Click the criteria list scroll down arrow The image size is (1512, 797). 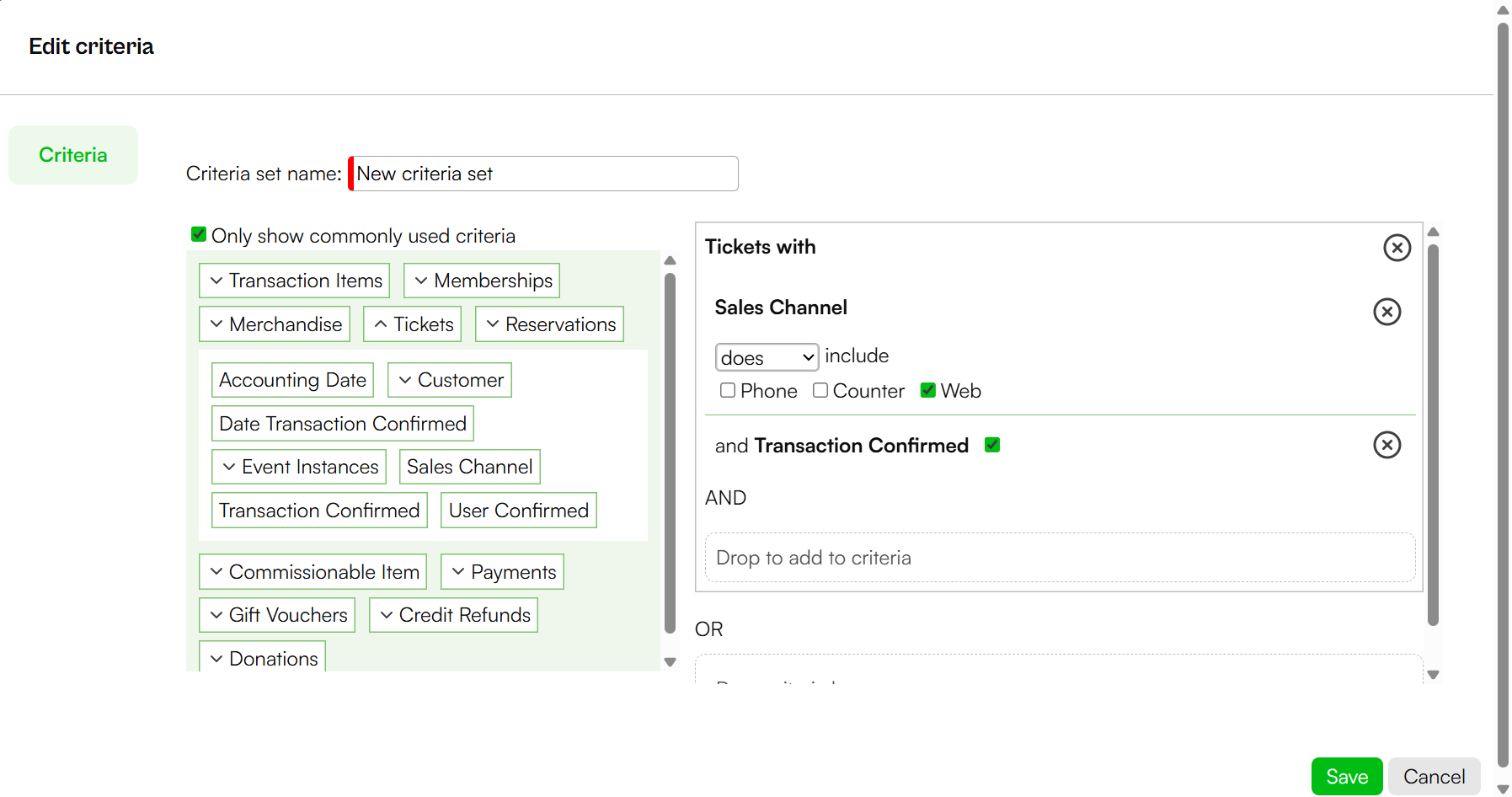coord(671,662)
